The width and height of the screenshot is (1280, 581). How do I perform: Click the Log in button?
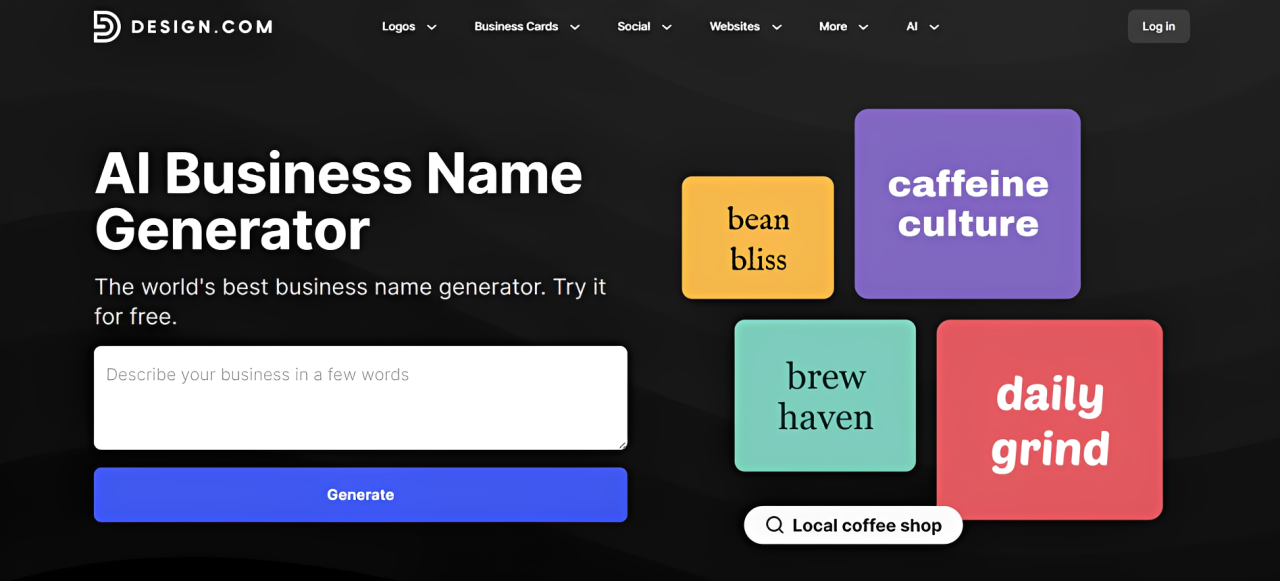click(x=1159, y=27)
